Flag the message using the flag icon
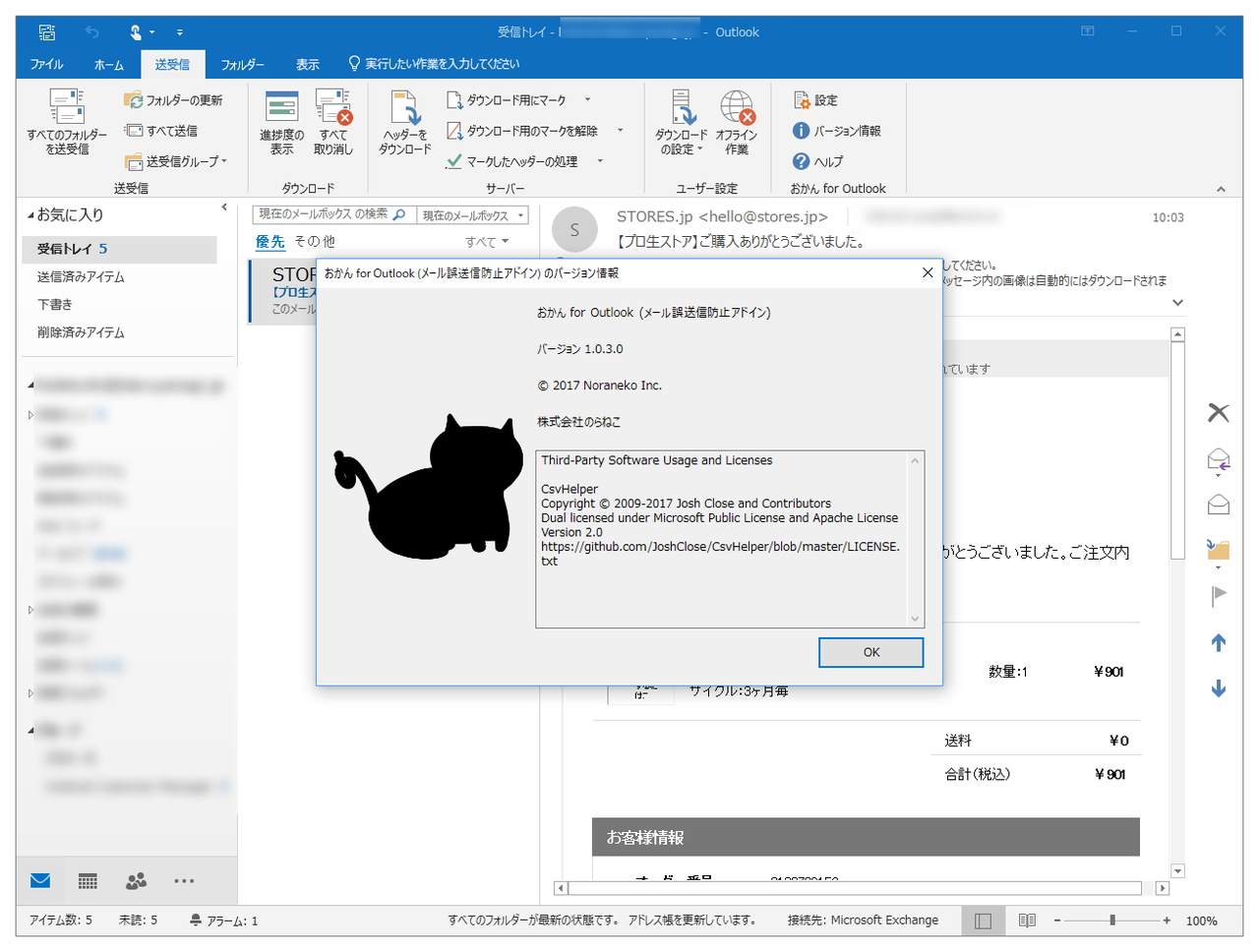Image resolution: width=1259 pixels, height=952 pixels. (1218, 595)
